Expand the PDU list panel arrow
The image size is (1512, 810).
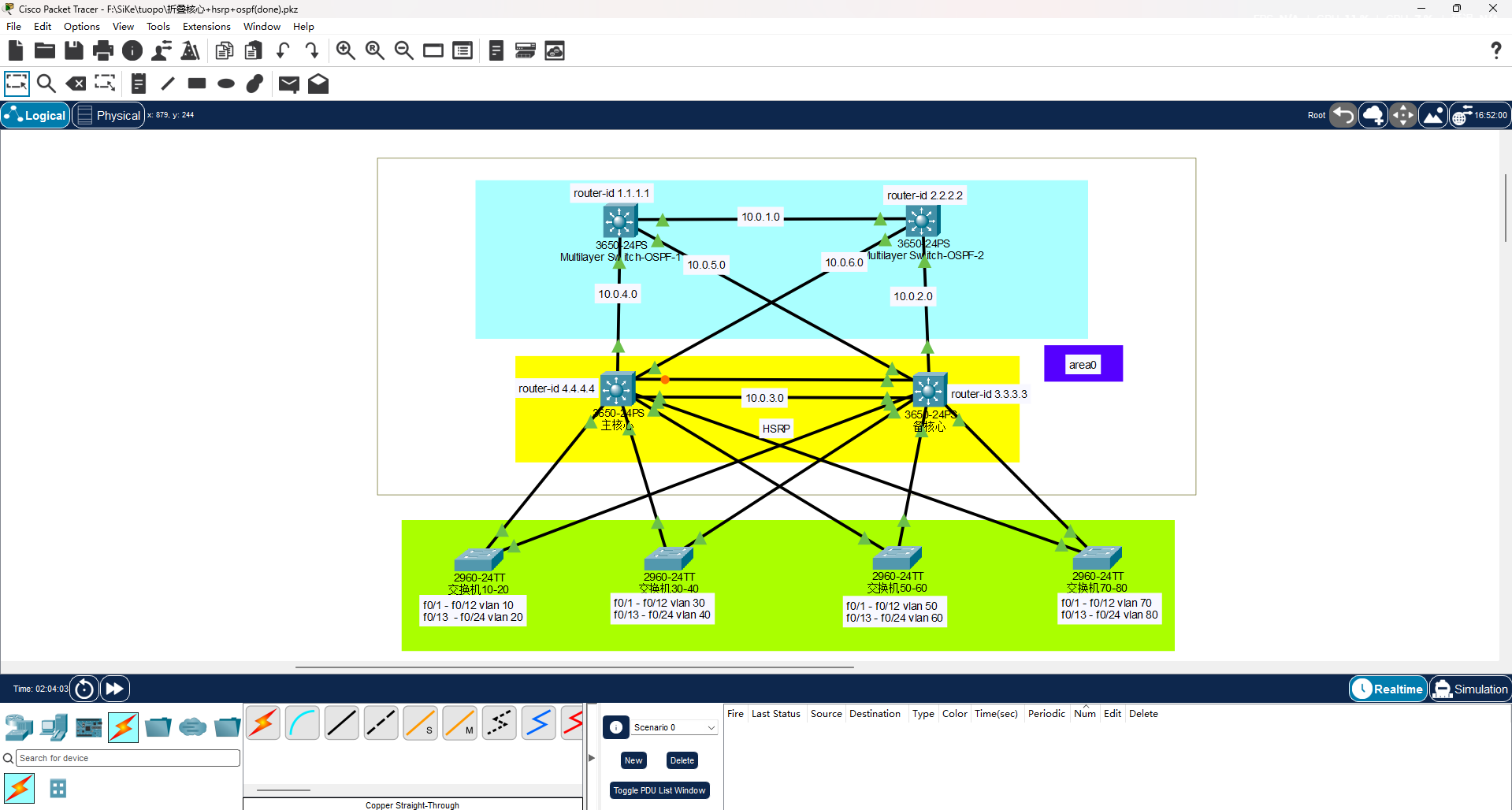coord(592,758)
